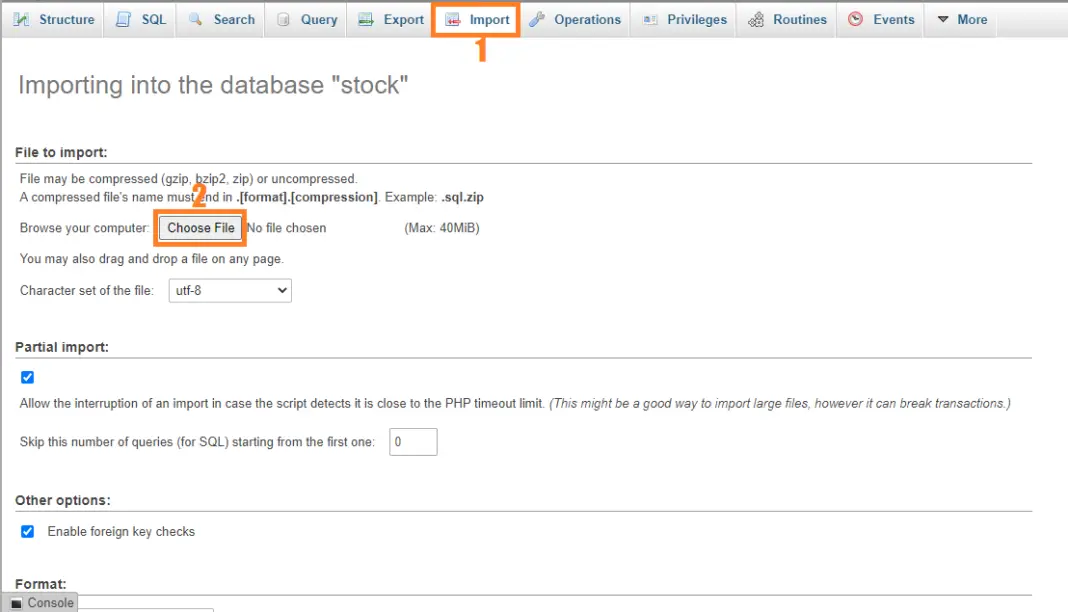
Task: Uncheck the partial import interruption checkbox
Action: [26, 377]
